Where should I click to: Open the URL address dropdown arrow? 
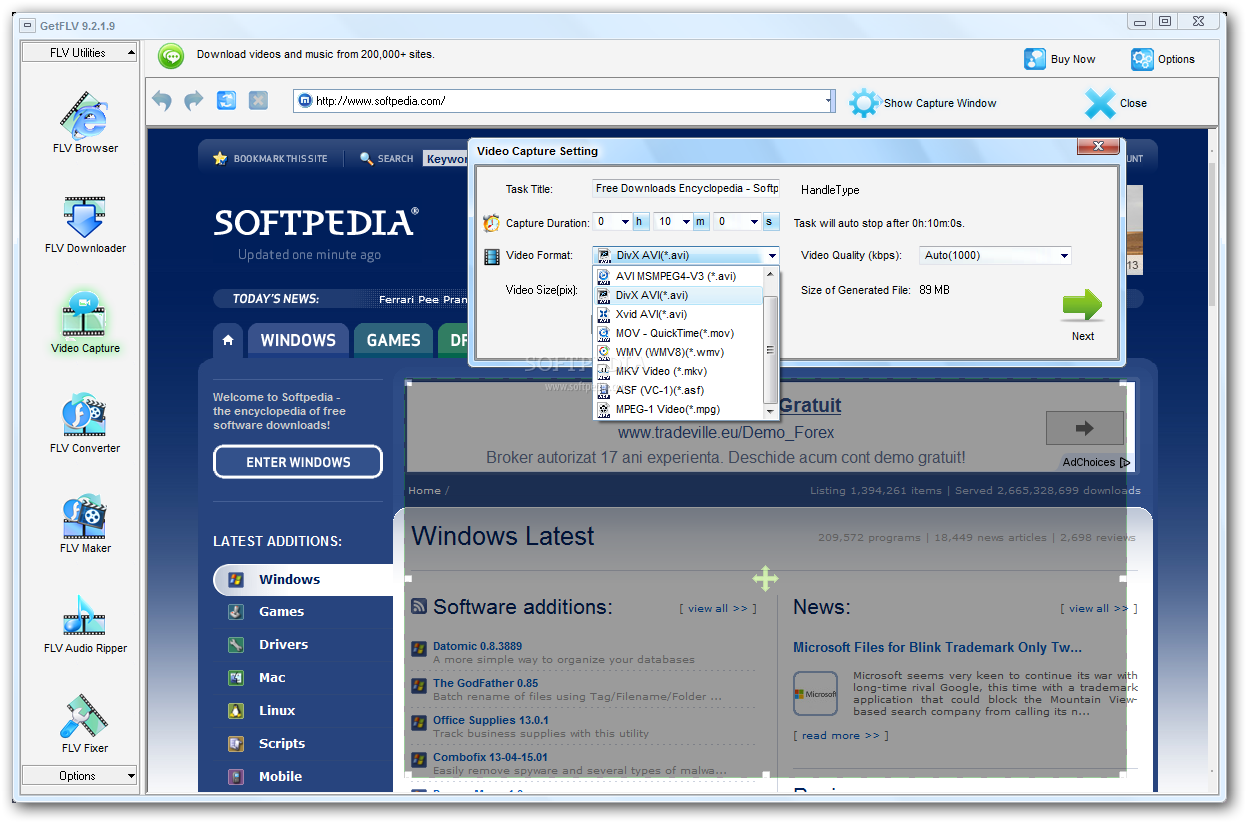pyautogui.click(x=829, y=101)
